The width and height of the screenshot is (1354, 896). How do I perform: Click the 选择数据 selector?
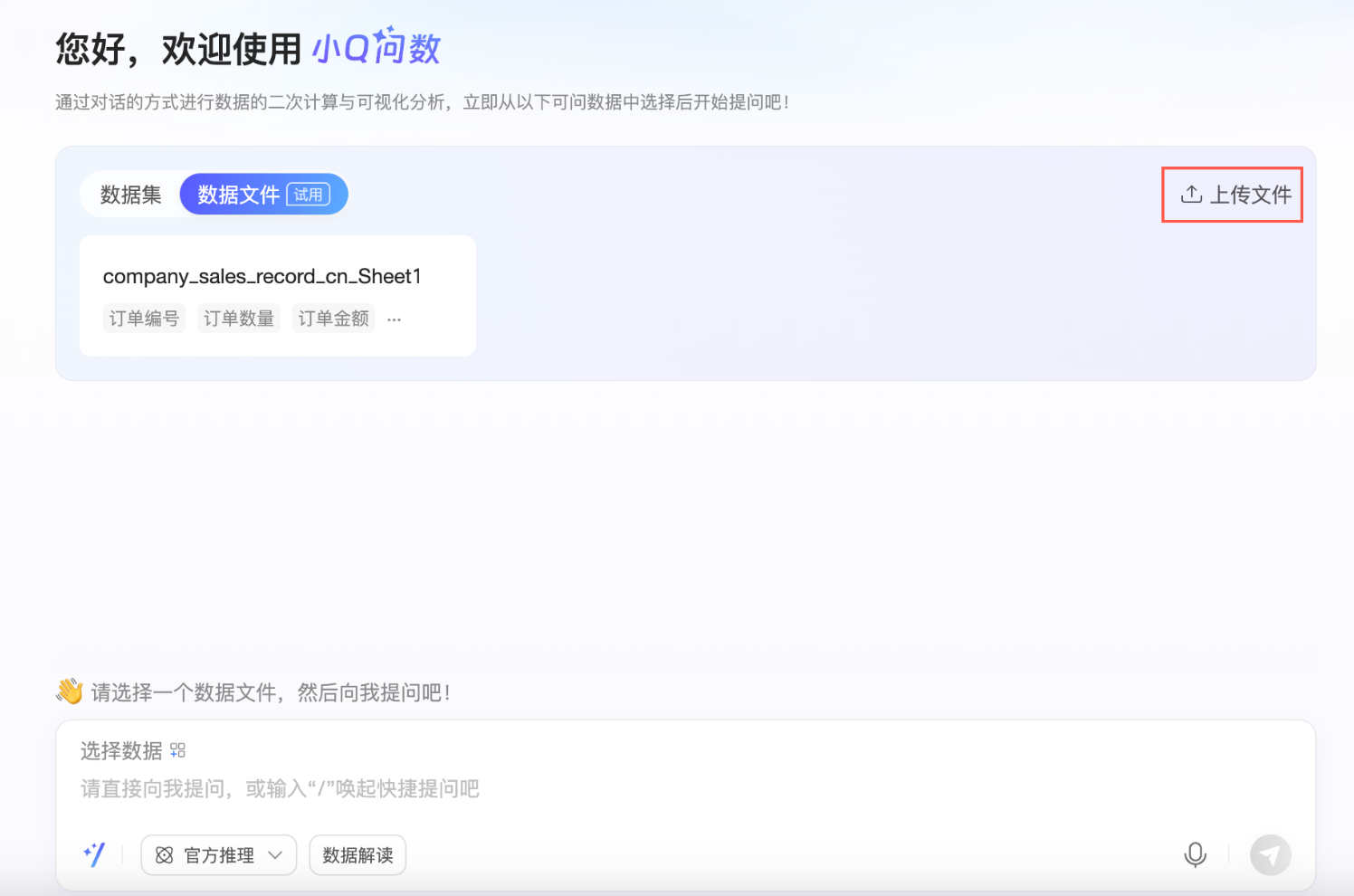133,750
